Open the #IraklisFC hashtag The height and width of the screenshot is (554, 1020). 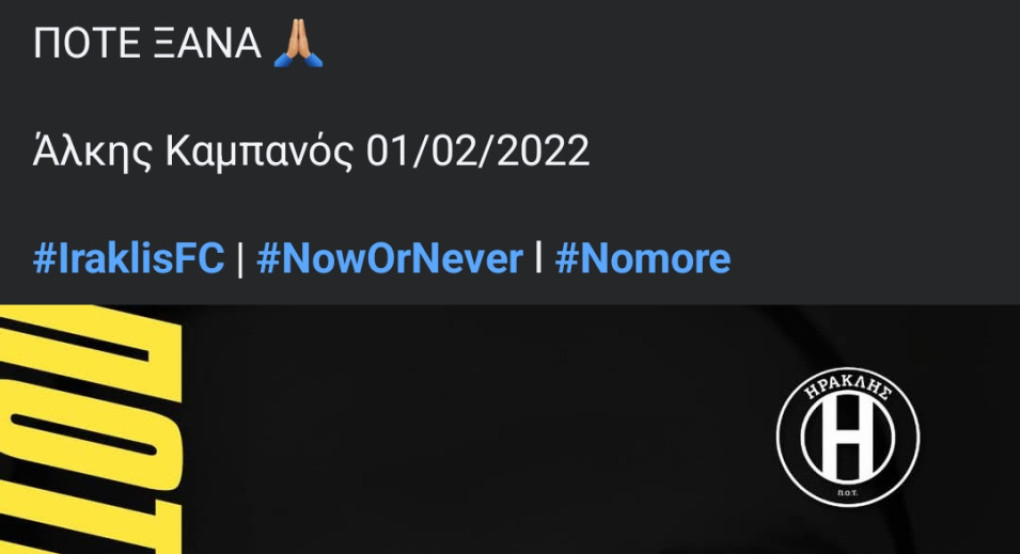pos(129,257)
